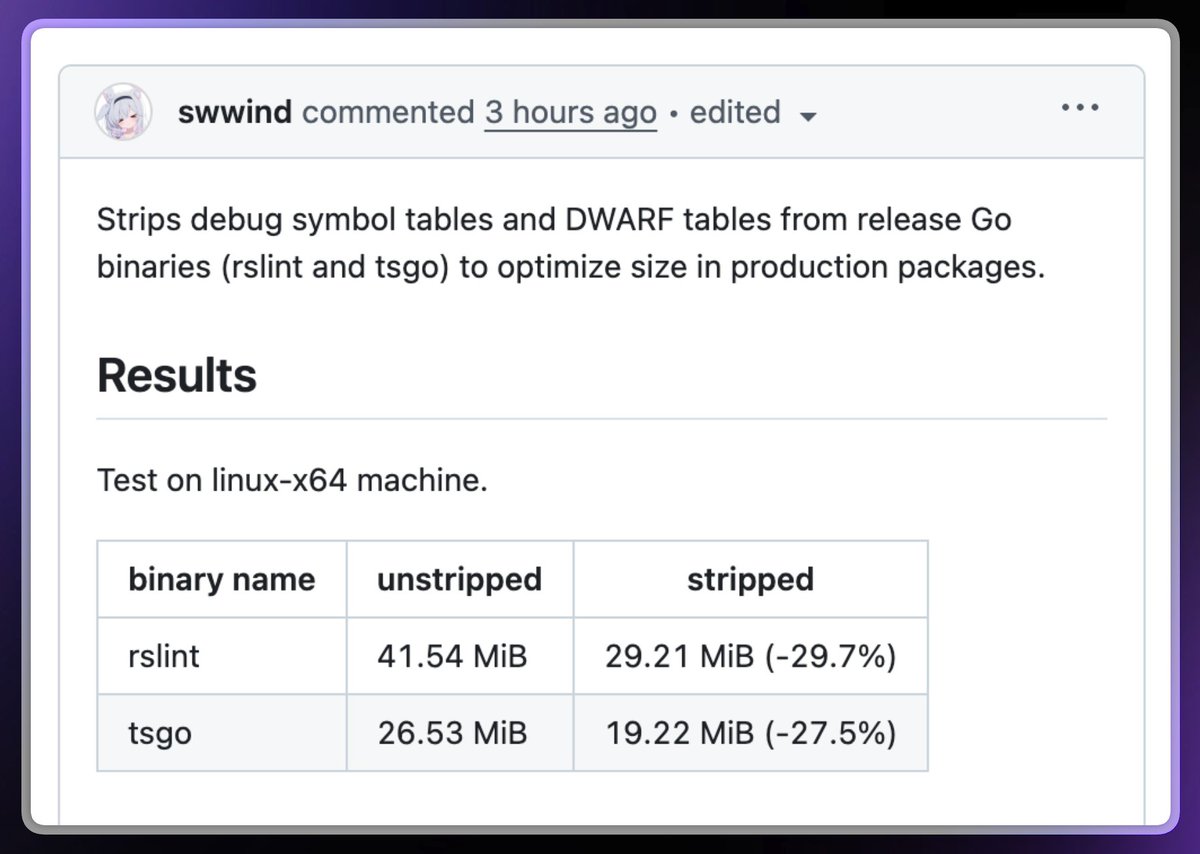Select the "stripped" column header
1200x854 pixels.
(x=751, y=579)
